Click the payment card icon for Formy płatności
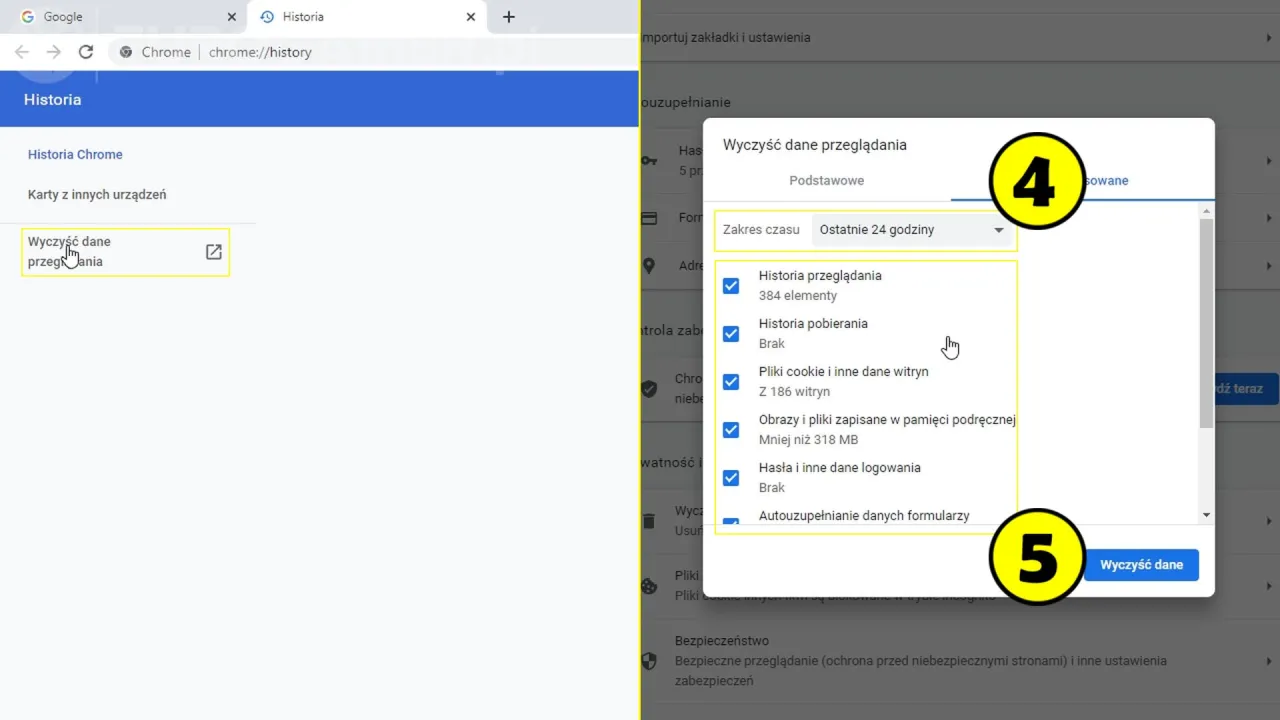The width and height of the screenshot is (1280, 720). coord(649,218)
